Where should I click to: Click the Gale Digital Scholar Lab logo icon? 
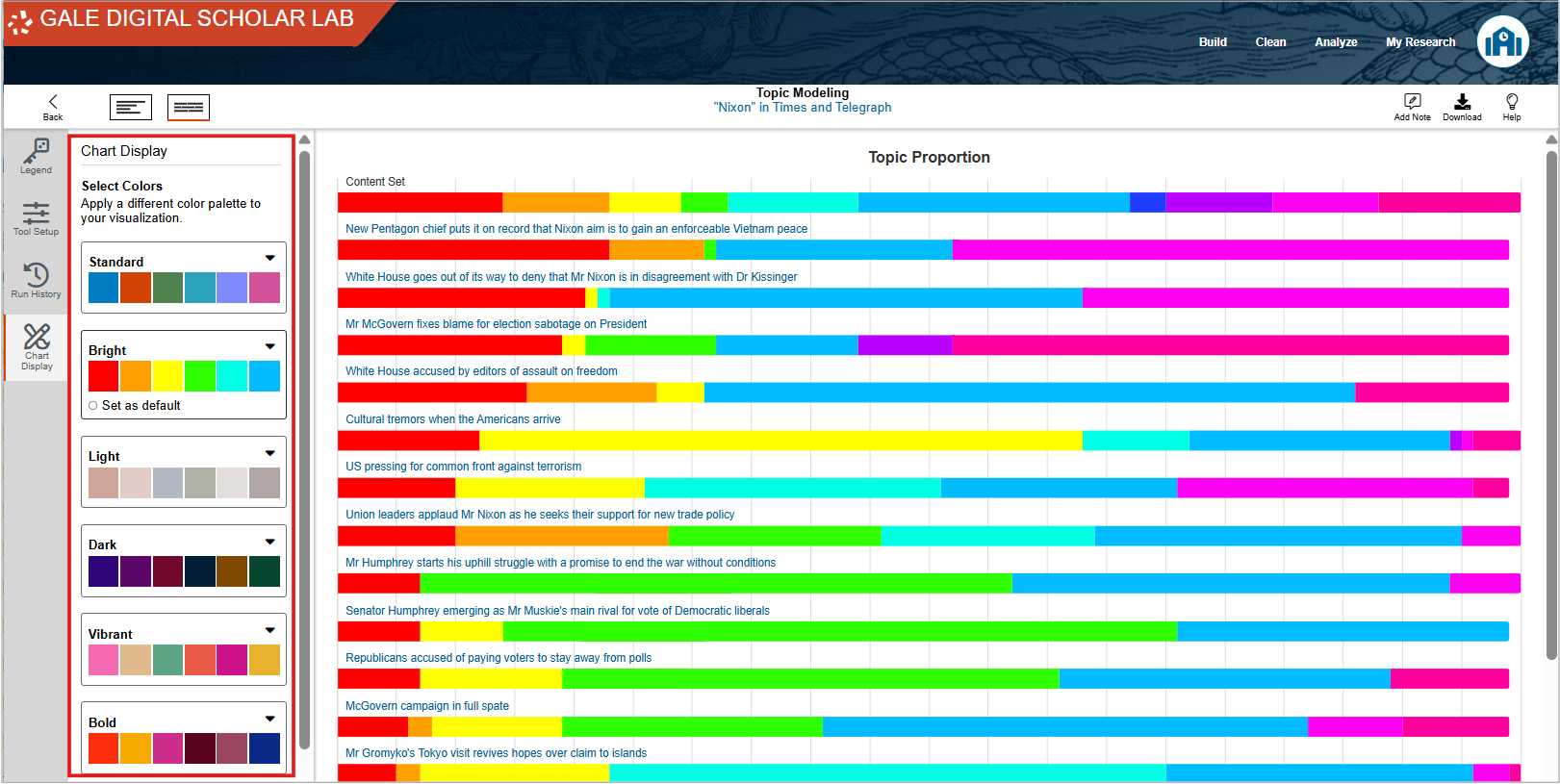click(x=19, y=21)
